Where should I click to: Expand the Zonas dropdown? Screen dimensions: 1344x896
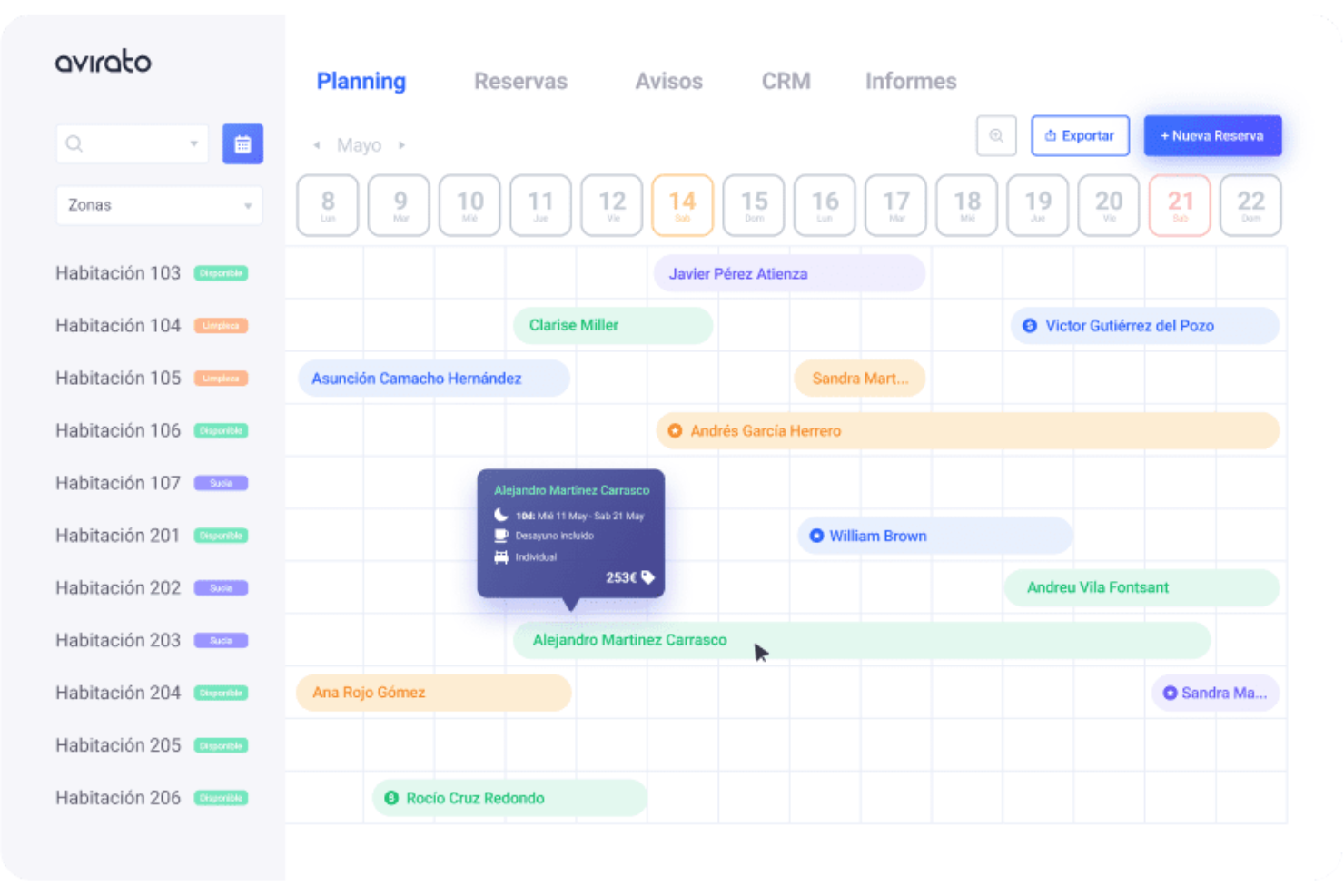[159, 205]
